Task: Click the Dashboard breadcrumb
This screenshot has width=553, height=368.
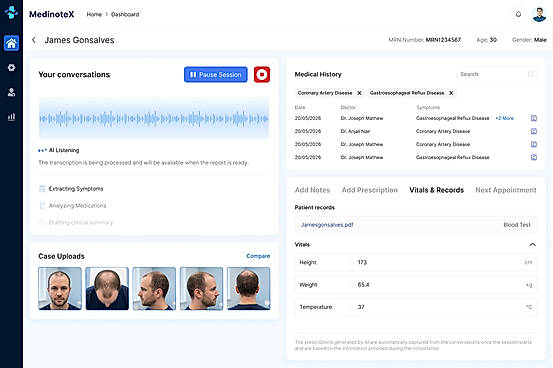Action: (x=125, y=14)
